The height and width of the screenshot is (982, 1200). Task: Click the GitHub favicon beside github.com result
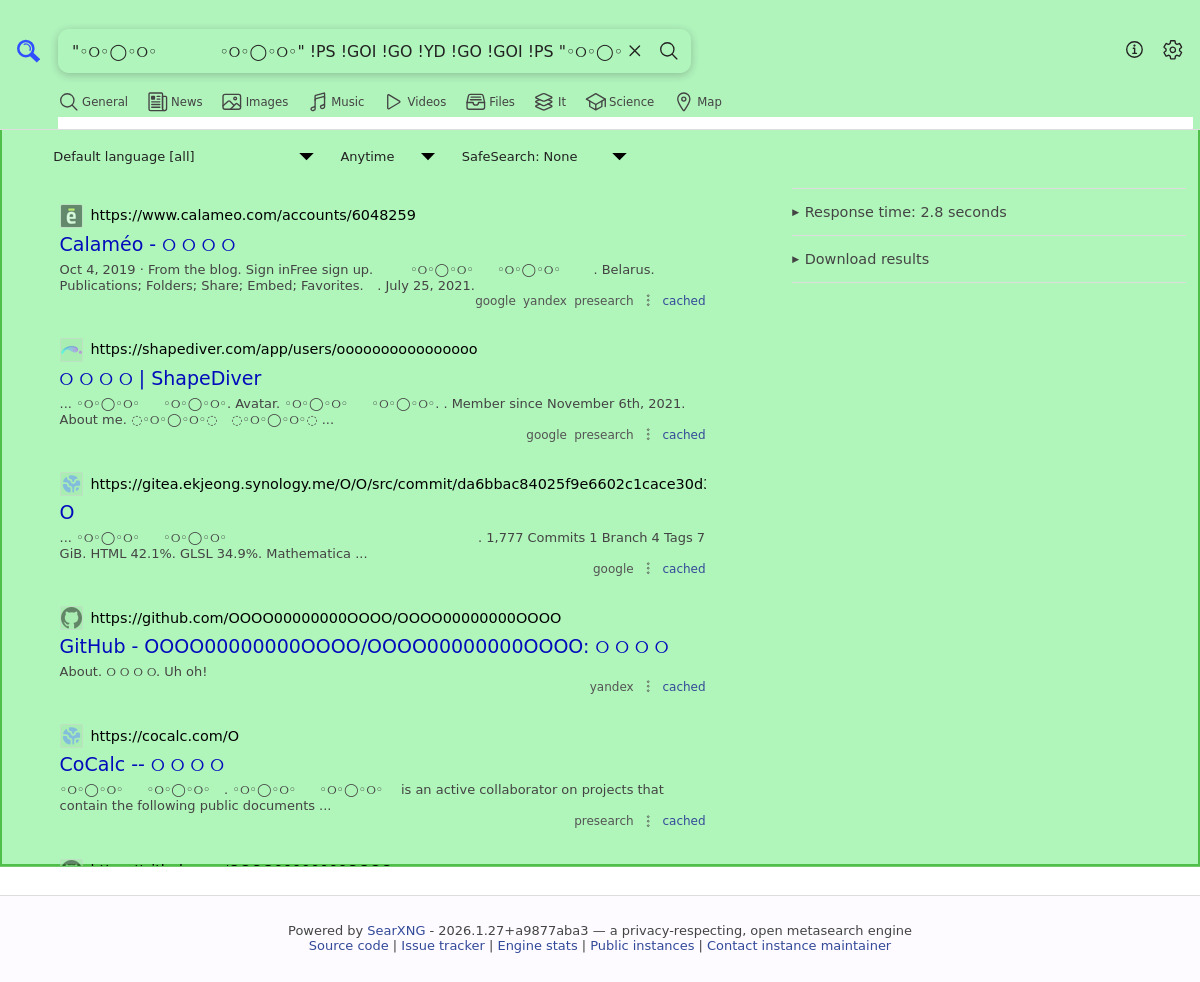(71, 618)
